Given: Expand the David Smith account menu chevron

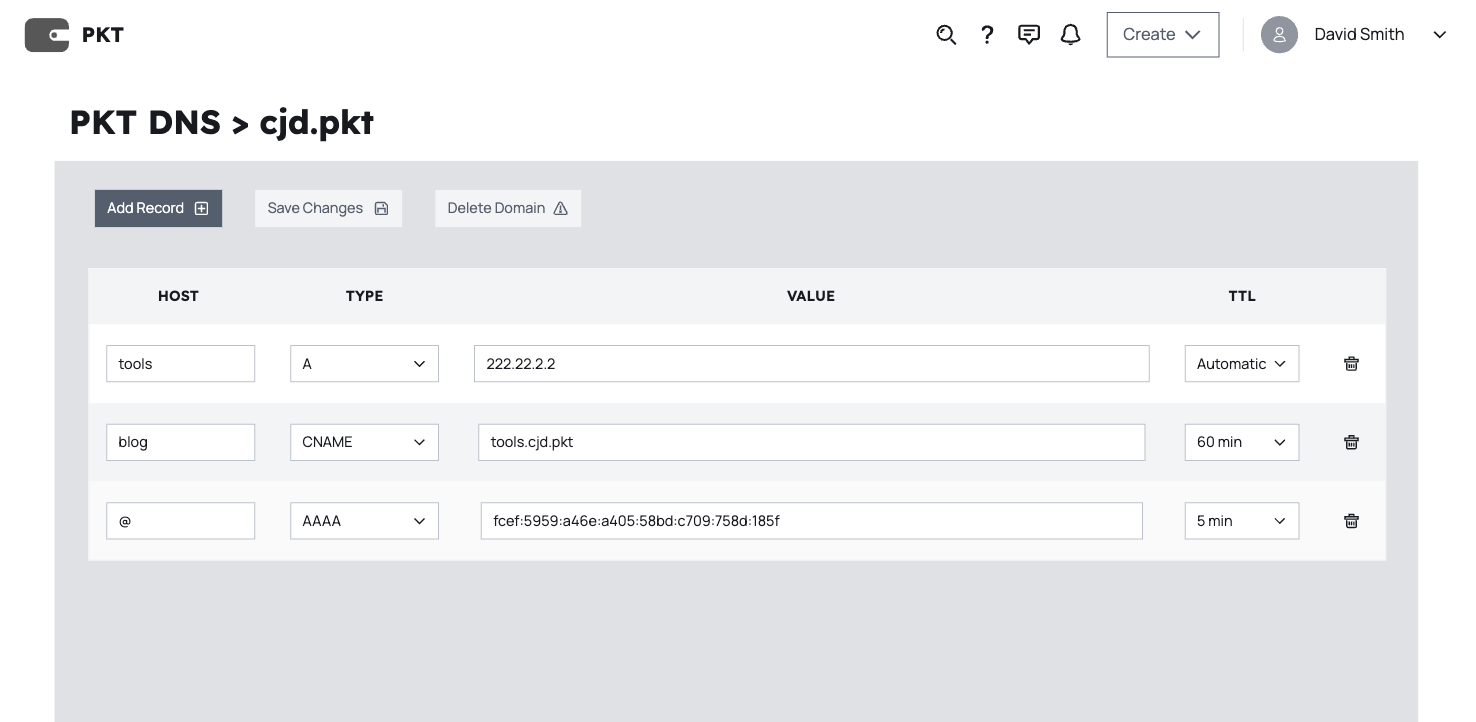Looking at the screenshot, I should point(1440,35).
